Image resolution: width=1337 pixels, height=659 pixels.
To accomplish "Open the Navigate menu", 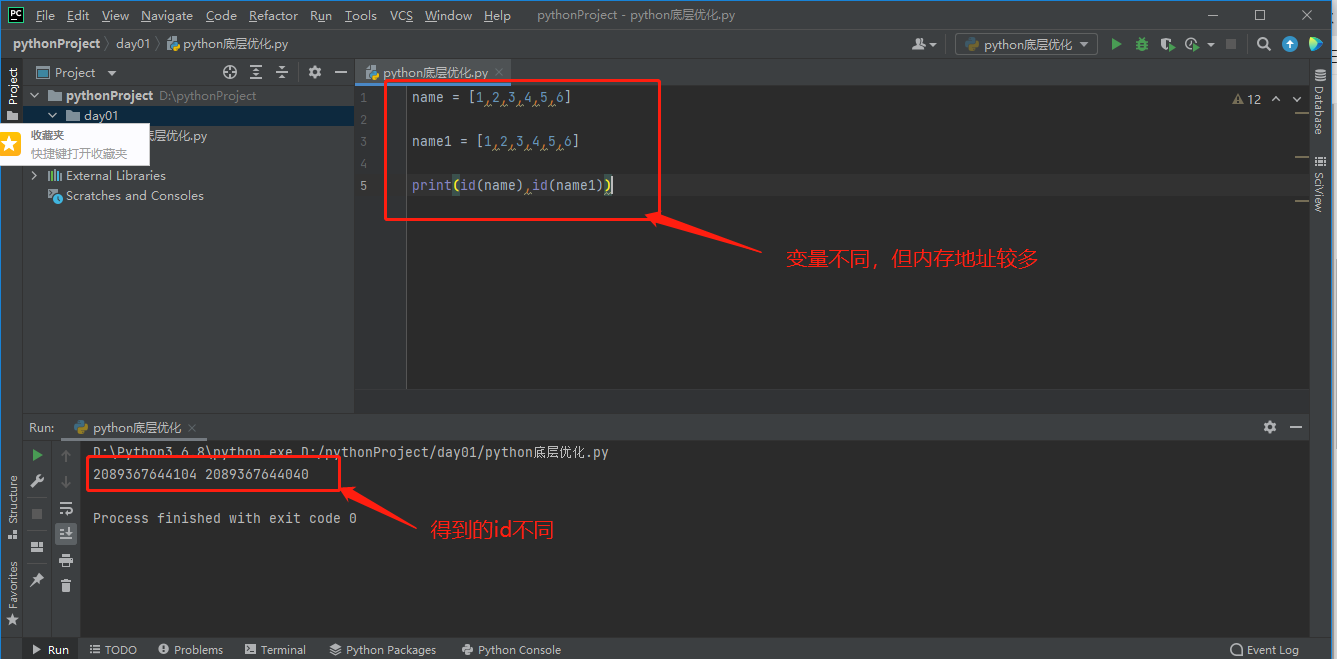I will pos(167,15).
